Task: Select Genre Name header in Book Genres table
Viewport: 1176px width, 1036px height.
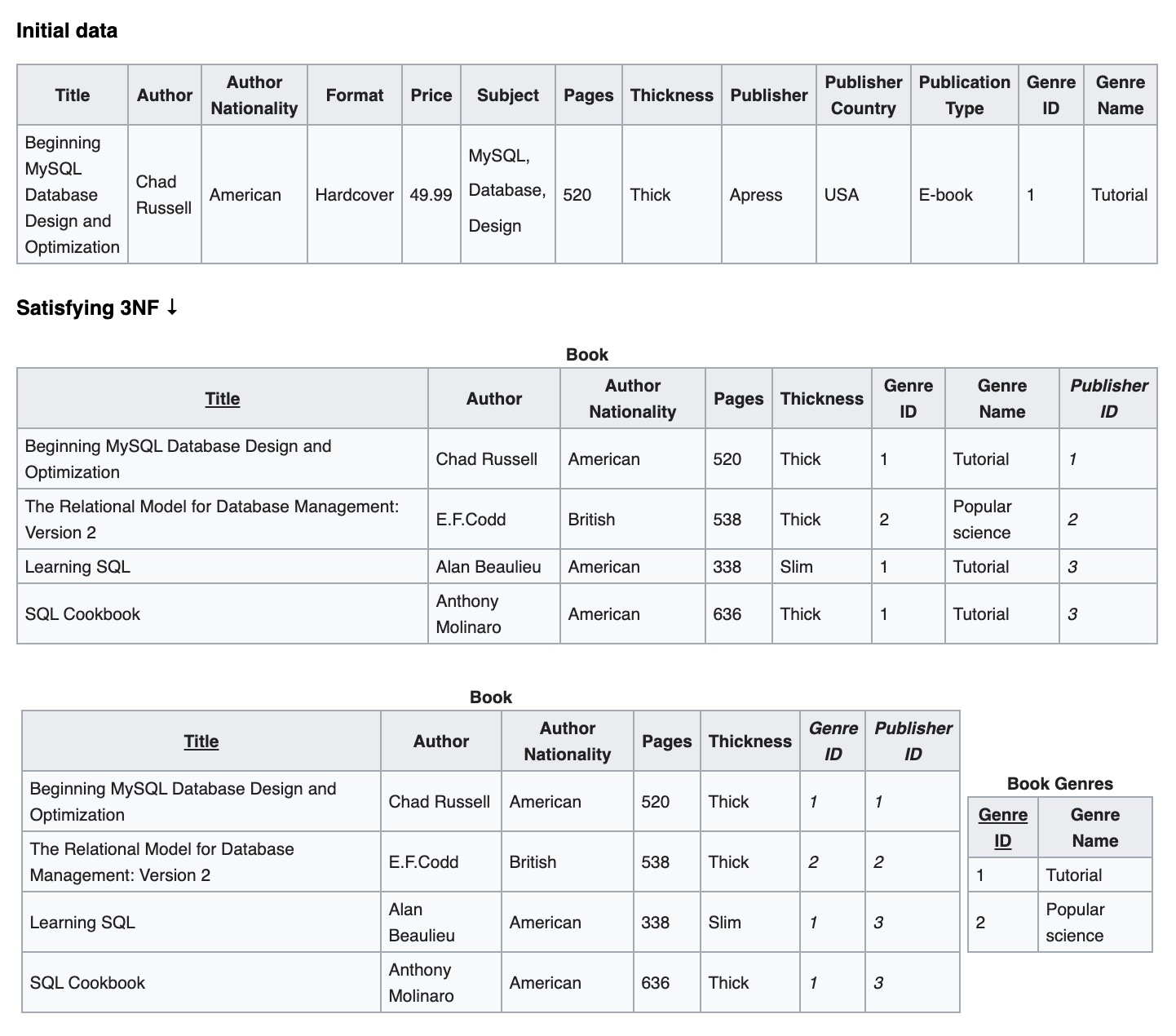Action: 1094,827
